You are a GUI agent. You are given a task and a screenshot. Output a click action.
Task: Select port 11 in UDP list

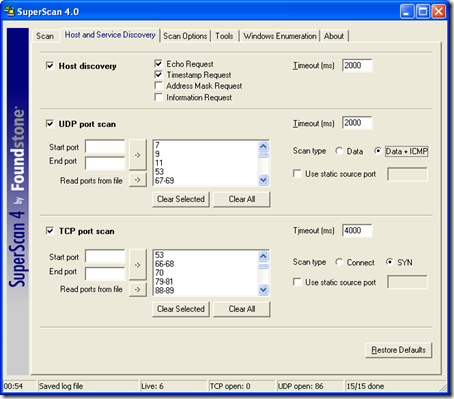(x=206, y=163)
